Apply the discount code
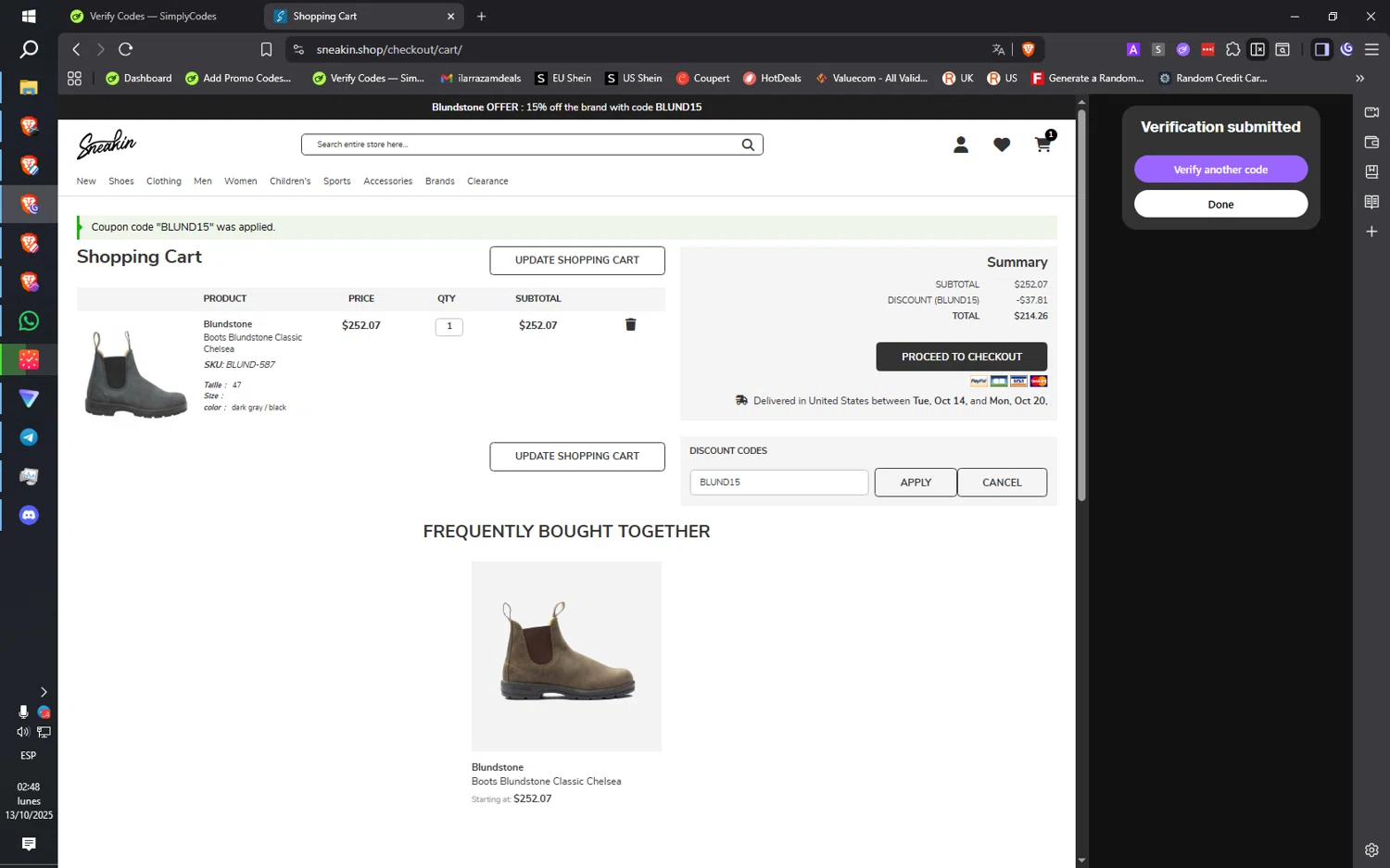The image size is (1390, 868). [916, 482]
